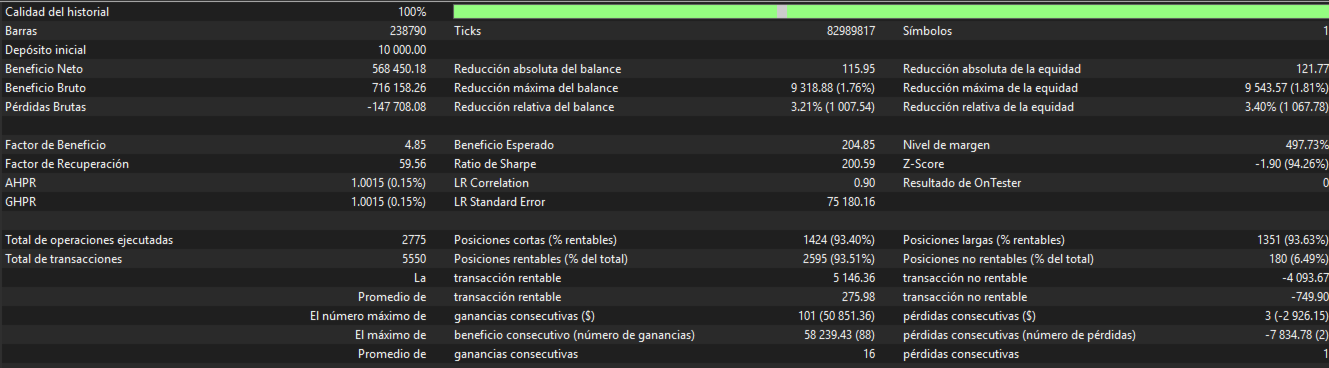Select the 'Calidad del historial' label

57,12
